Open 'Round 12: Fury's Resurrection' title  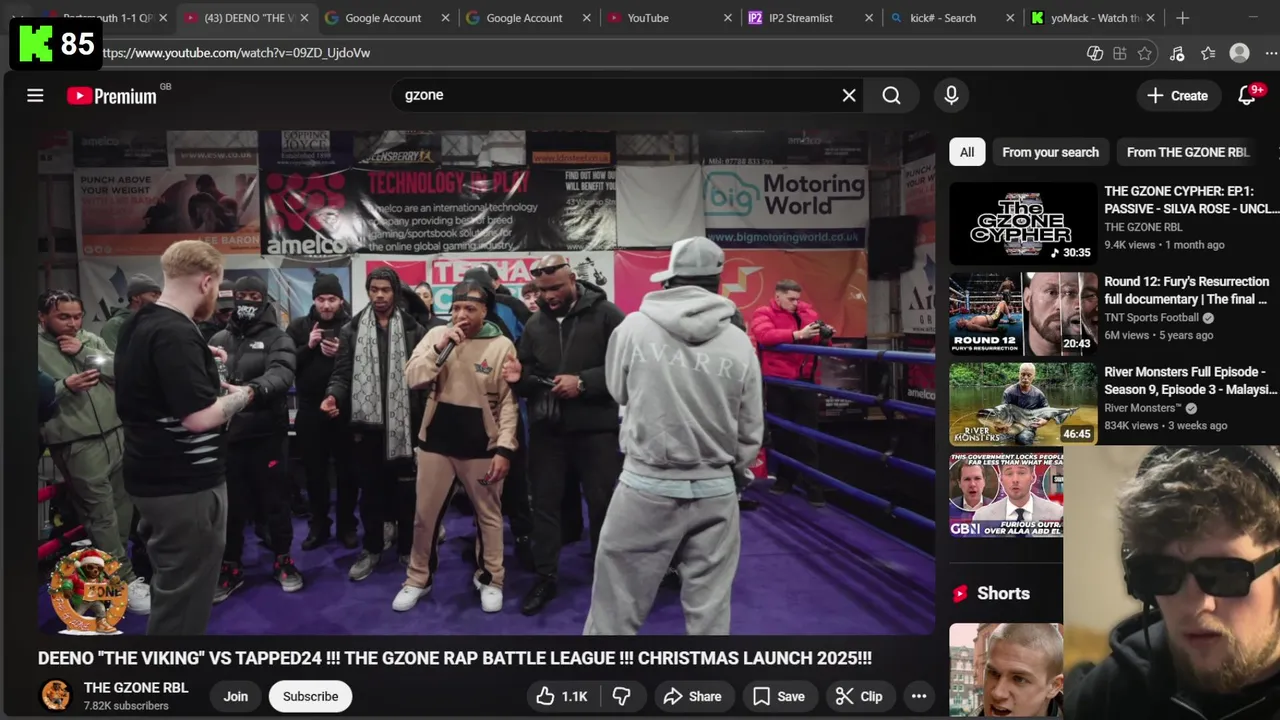(x=1187, y=290)
